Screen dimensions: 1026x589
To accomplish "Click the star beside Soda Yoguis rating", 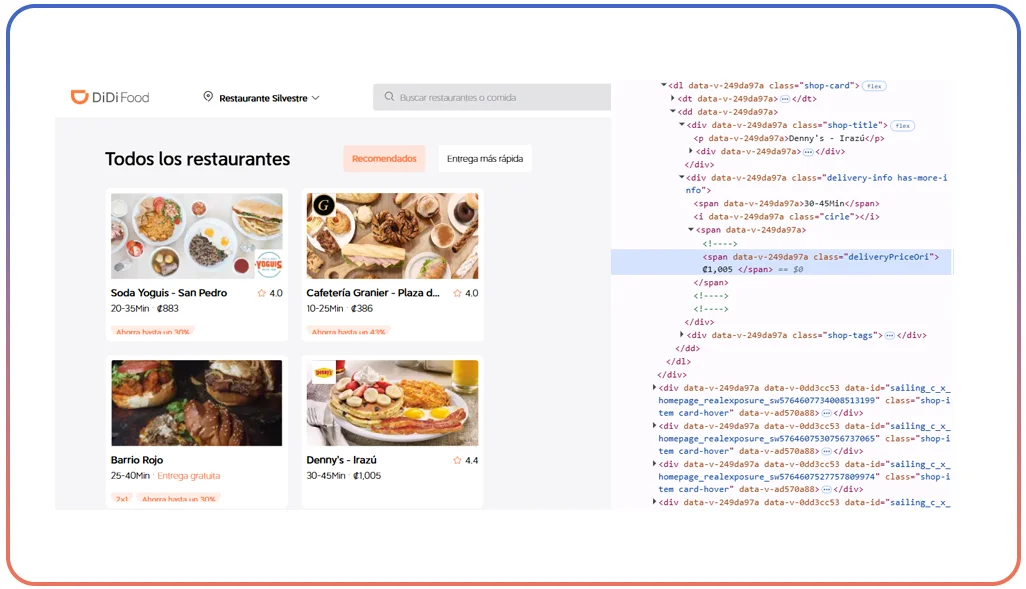I will (x=260, y=293).
